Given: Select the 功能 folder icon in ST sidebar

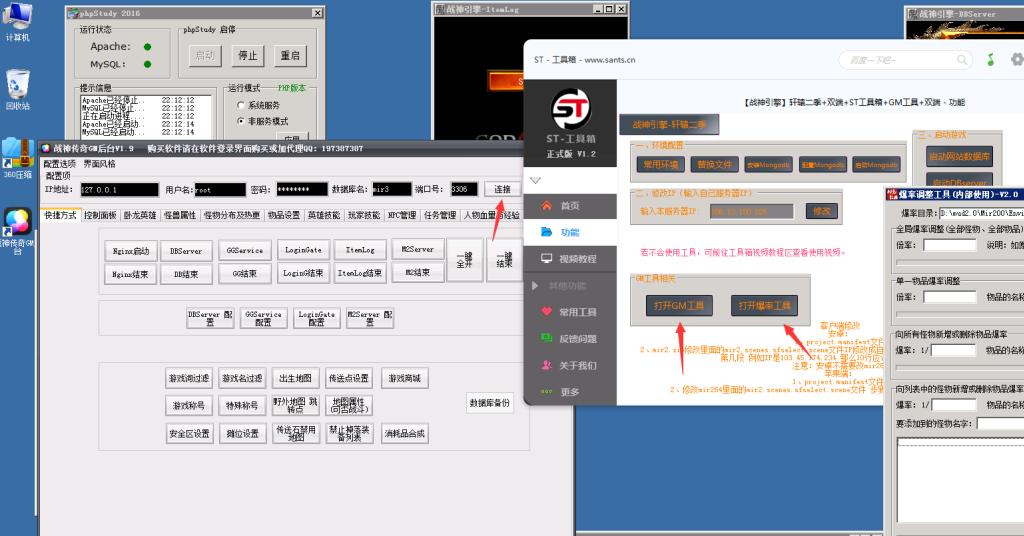Looking at the screenshot, I should click(x=547, y=232).
